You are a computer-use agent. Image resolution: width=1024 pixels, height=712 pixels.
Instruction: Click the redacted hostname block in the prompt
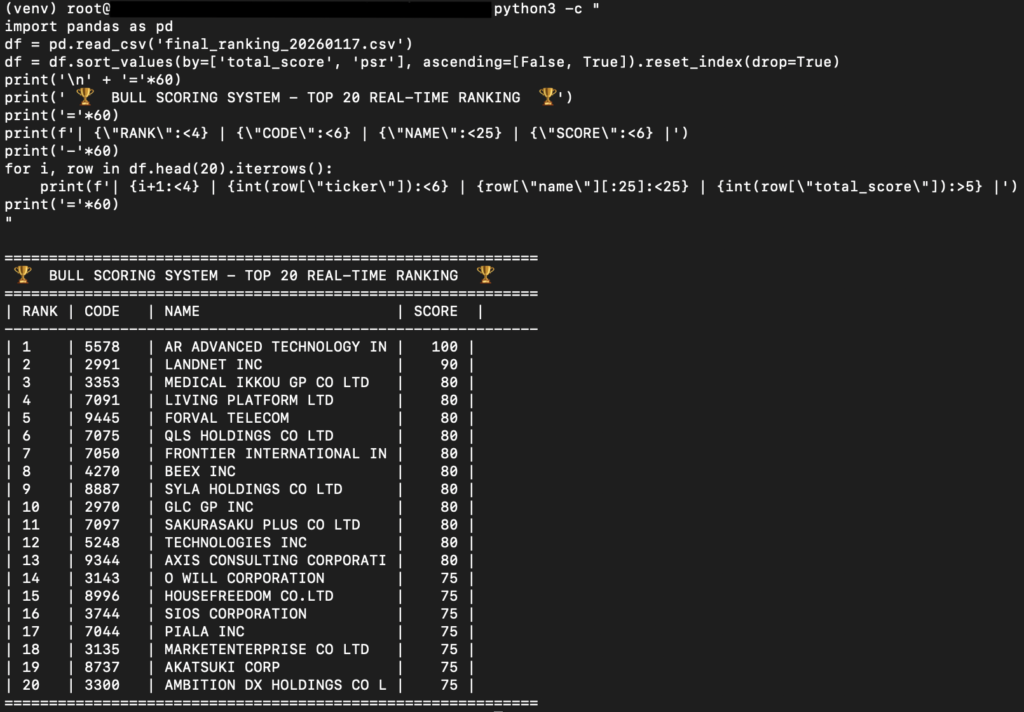[x=302, y=9]
